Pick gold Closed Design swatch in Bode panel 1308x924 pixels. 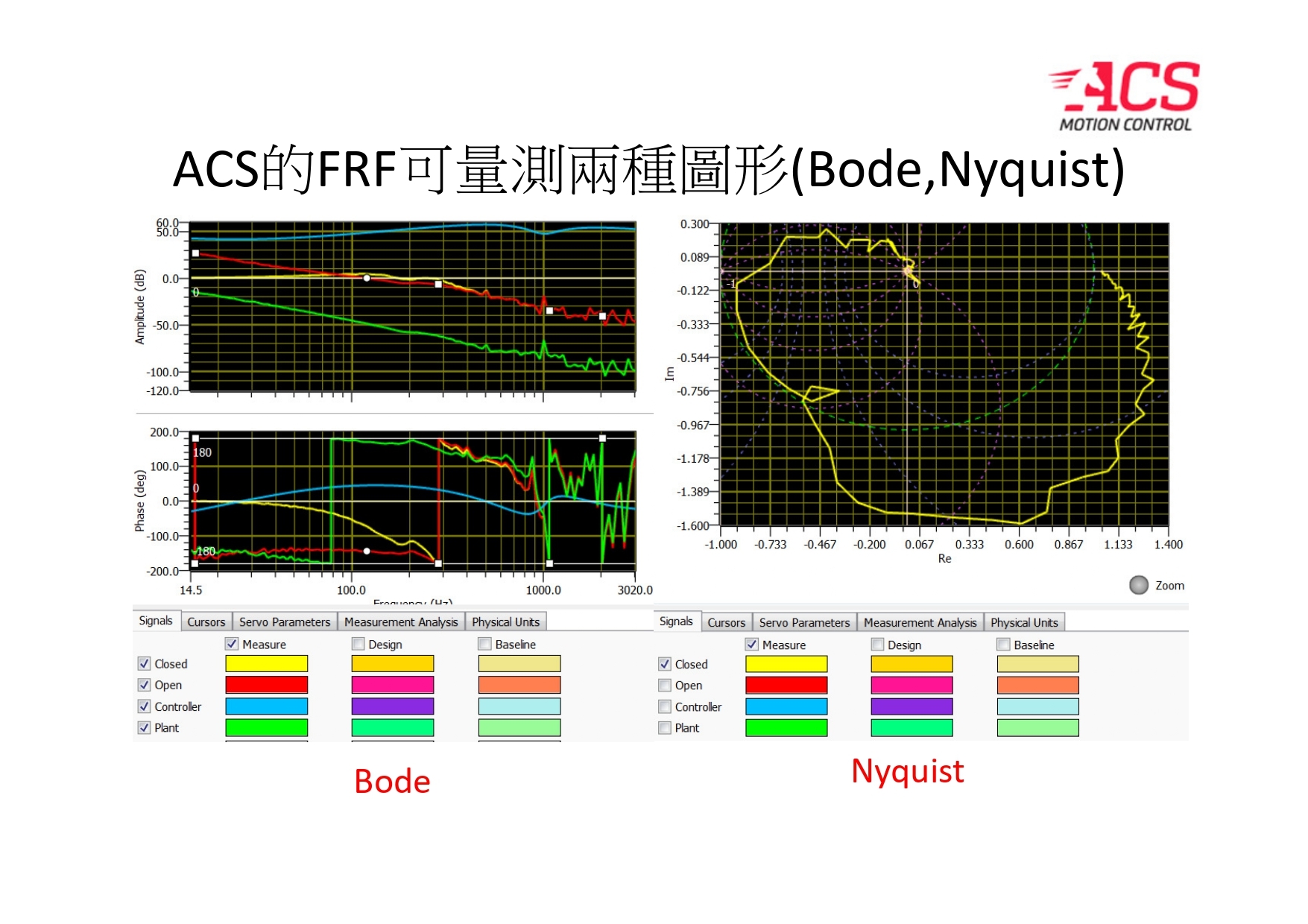coord(393,663)
